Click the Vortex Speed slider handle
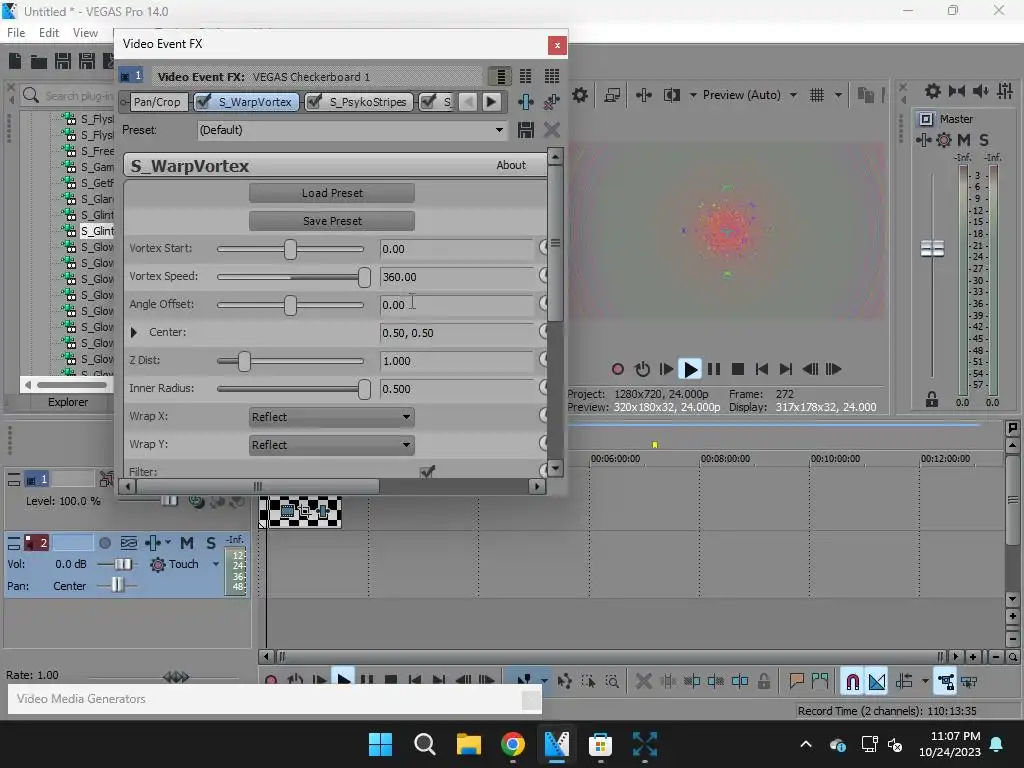 pyautogui.click(x=364, y=277)
